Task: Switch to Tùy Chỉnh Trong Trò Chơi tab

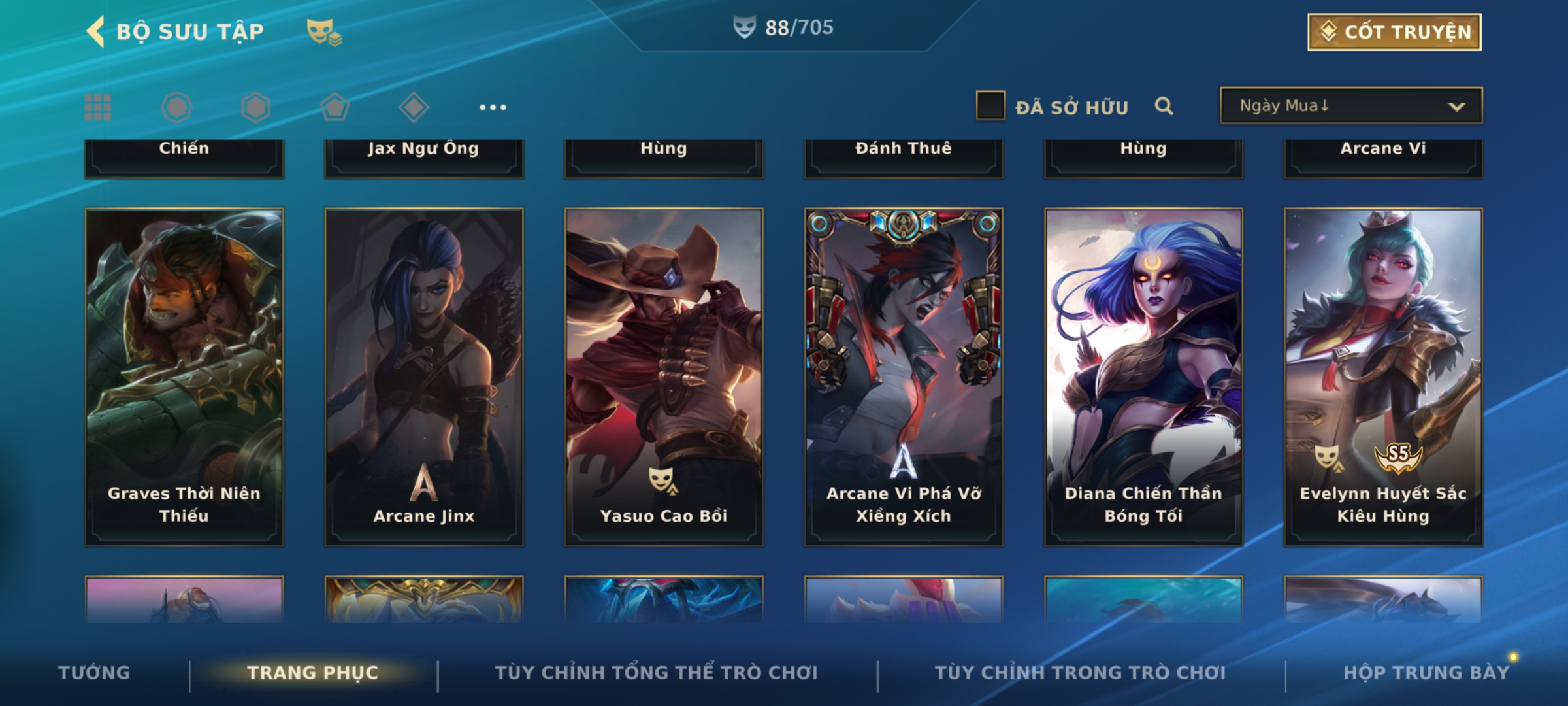Action: click(x=1080, y=673)
